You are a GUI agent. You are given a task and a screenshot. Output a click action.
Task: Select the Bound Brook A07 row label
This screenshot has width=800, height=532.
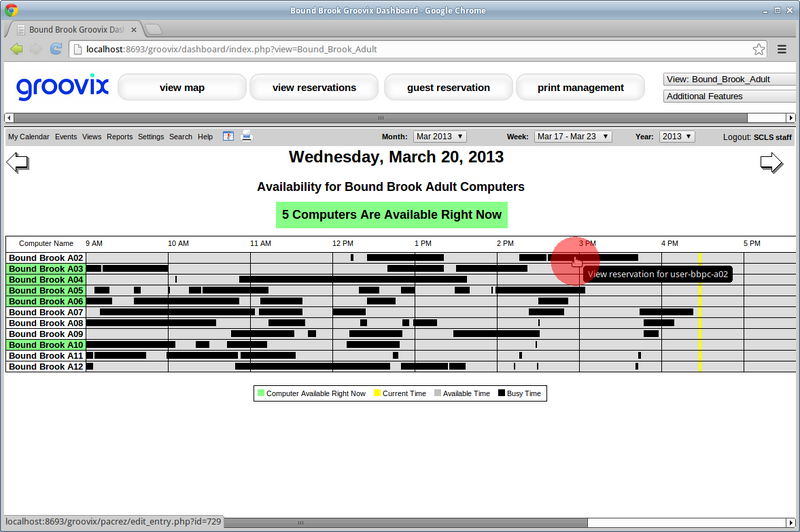[x=46, y=312]
